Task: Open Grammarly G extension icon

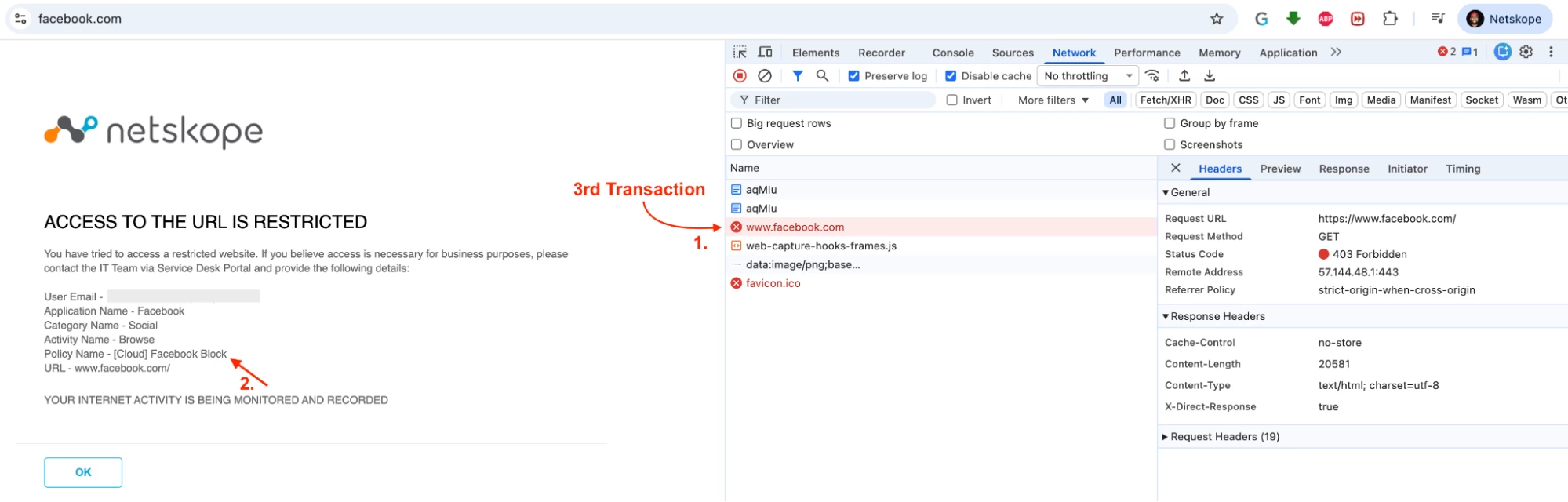Action: tap(1261, 19)
